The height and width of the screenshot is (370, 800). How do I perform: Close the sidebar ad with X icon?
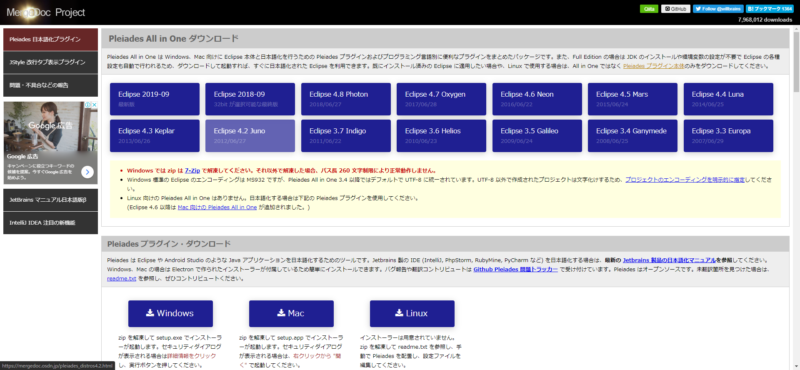(x=94, y=105)
